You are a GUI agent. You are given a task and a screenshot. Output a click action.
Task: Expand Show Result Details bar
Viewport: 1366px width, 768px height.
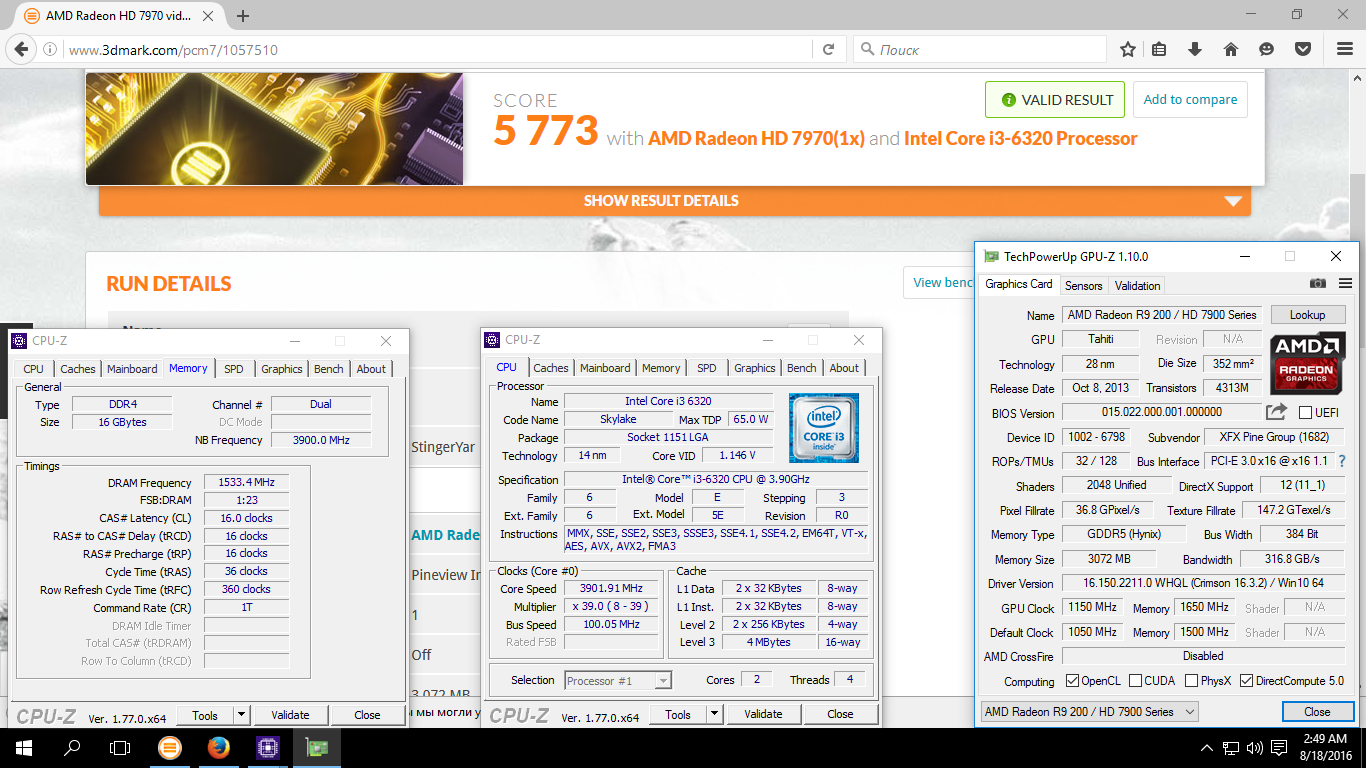(x=675, y=201)
